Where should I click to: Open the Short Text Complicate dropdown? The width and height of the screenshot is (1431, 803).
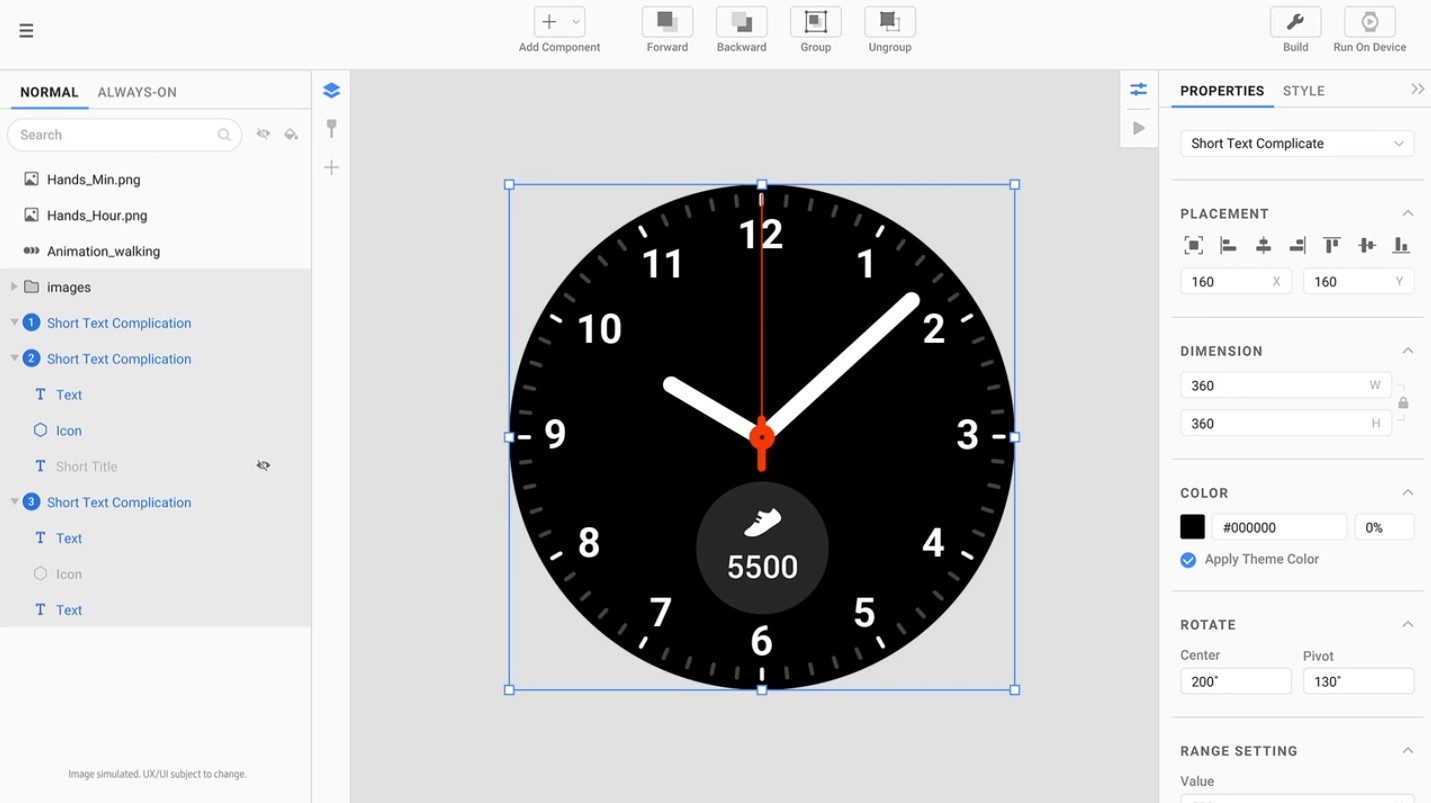pos(1296,143)
